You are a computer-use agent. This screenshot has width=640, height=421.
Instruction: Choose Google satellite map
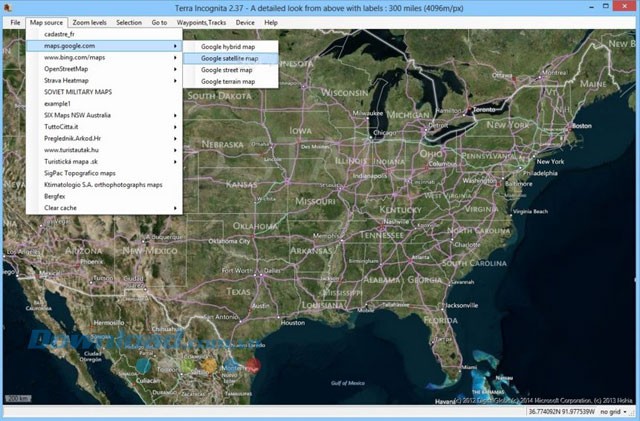pyautogui.click(x=229, y=58)
